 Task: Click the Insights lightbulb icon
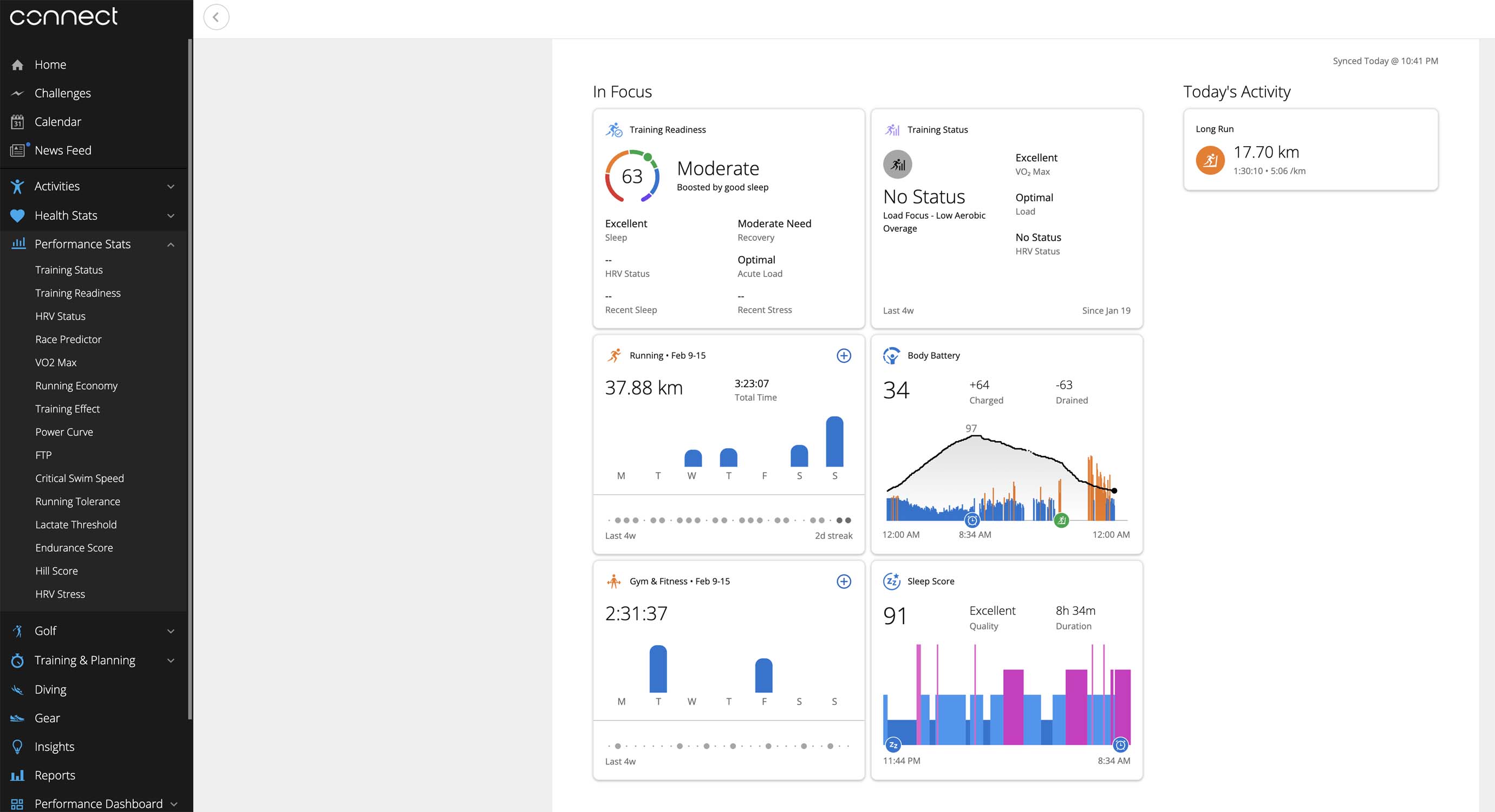(17, 747)
